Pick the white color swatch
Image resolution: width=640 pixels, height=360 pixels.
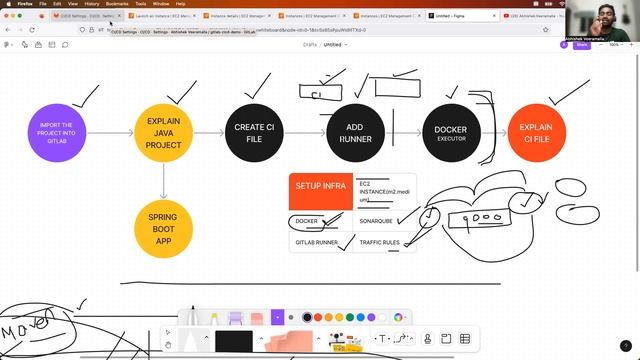click(x=382, y=317)
